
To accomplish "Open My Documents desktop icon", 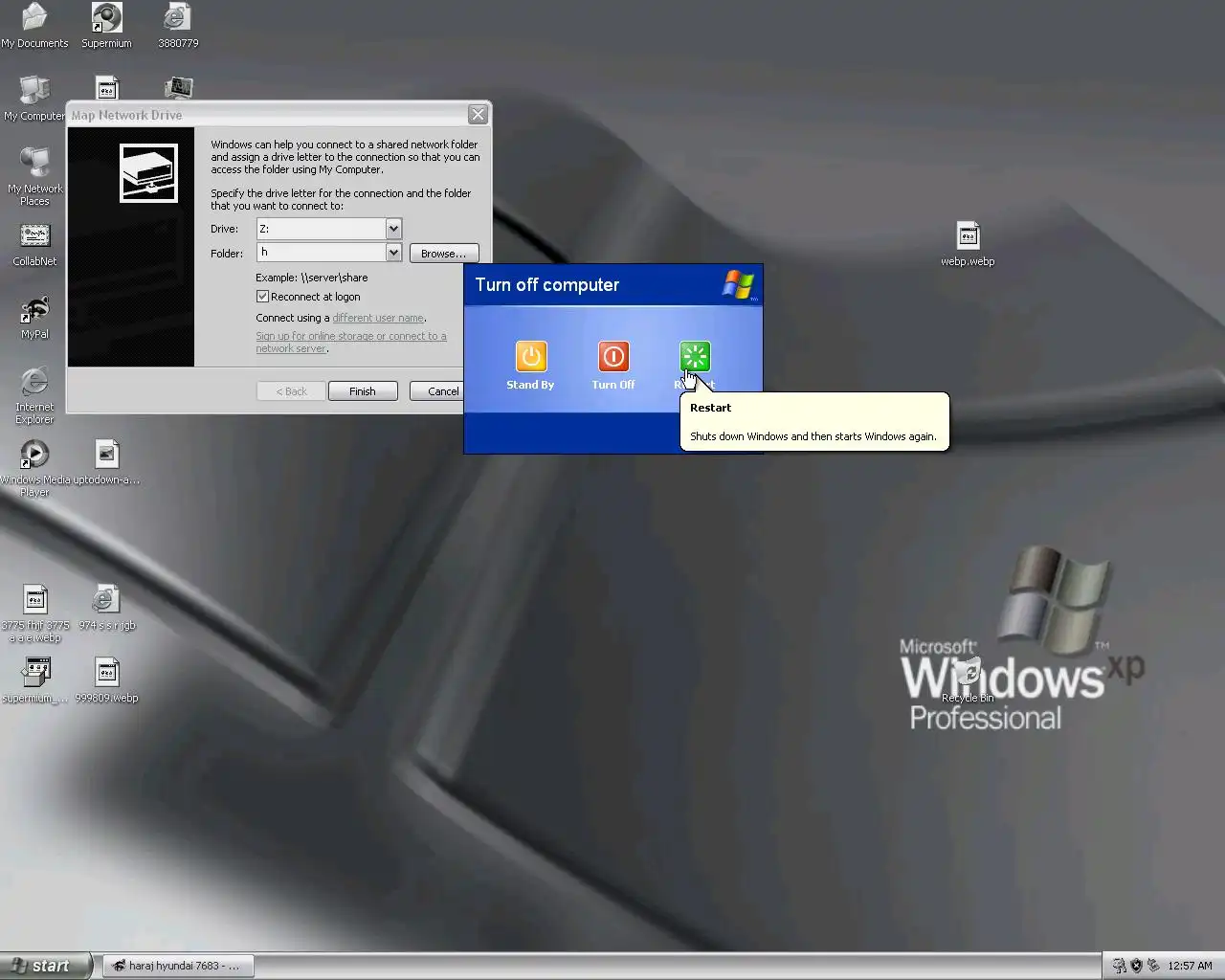I will pos(34,25).
